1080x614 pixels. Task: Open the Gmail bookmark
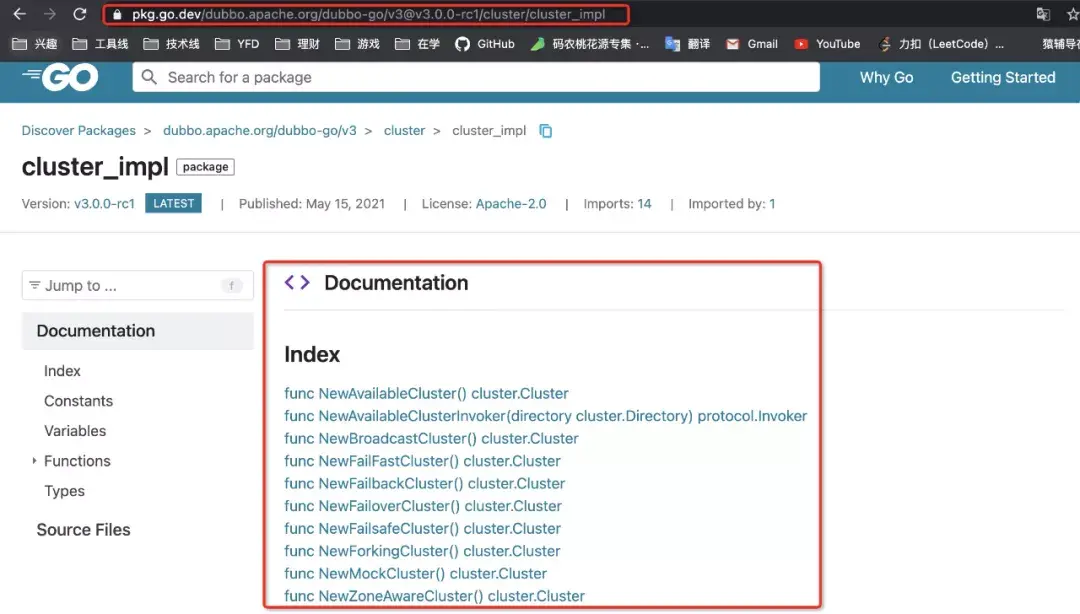[x=752, y=44]
